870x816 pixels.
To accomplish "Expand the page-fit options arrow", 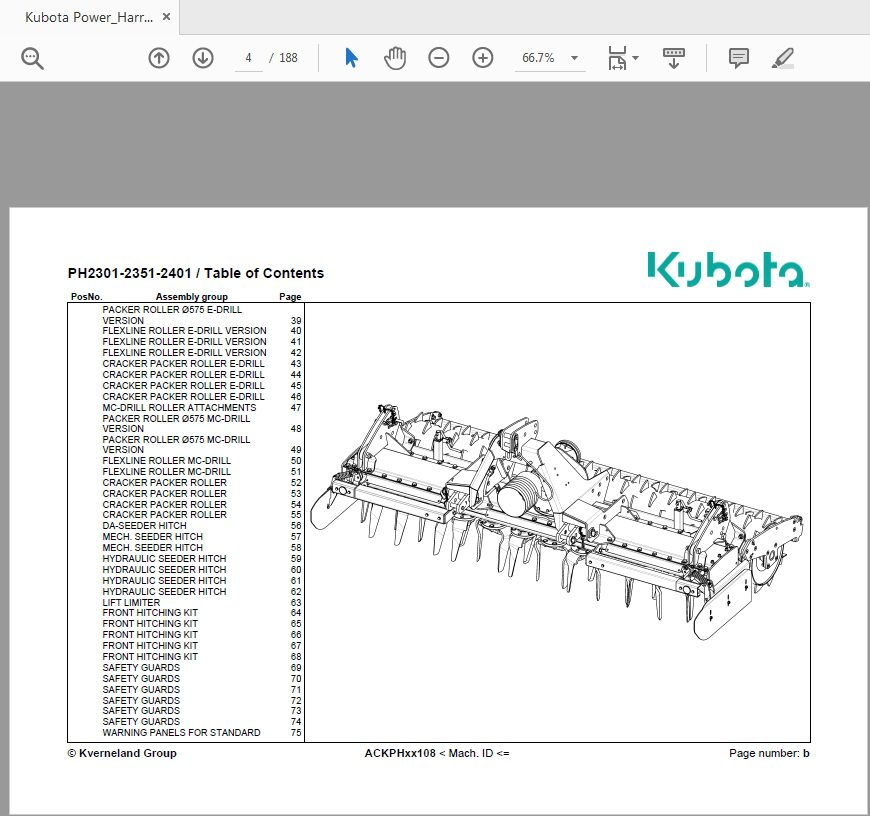I will click(636, 58).
